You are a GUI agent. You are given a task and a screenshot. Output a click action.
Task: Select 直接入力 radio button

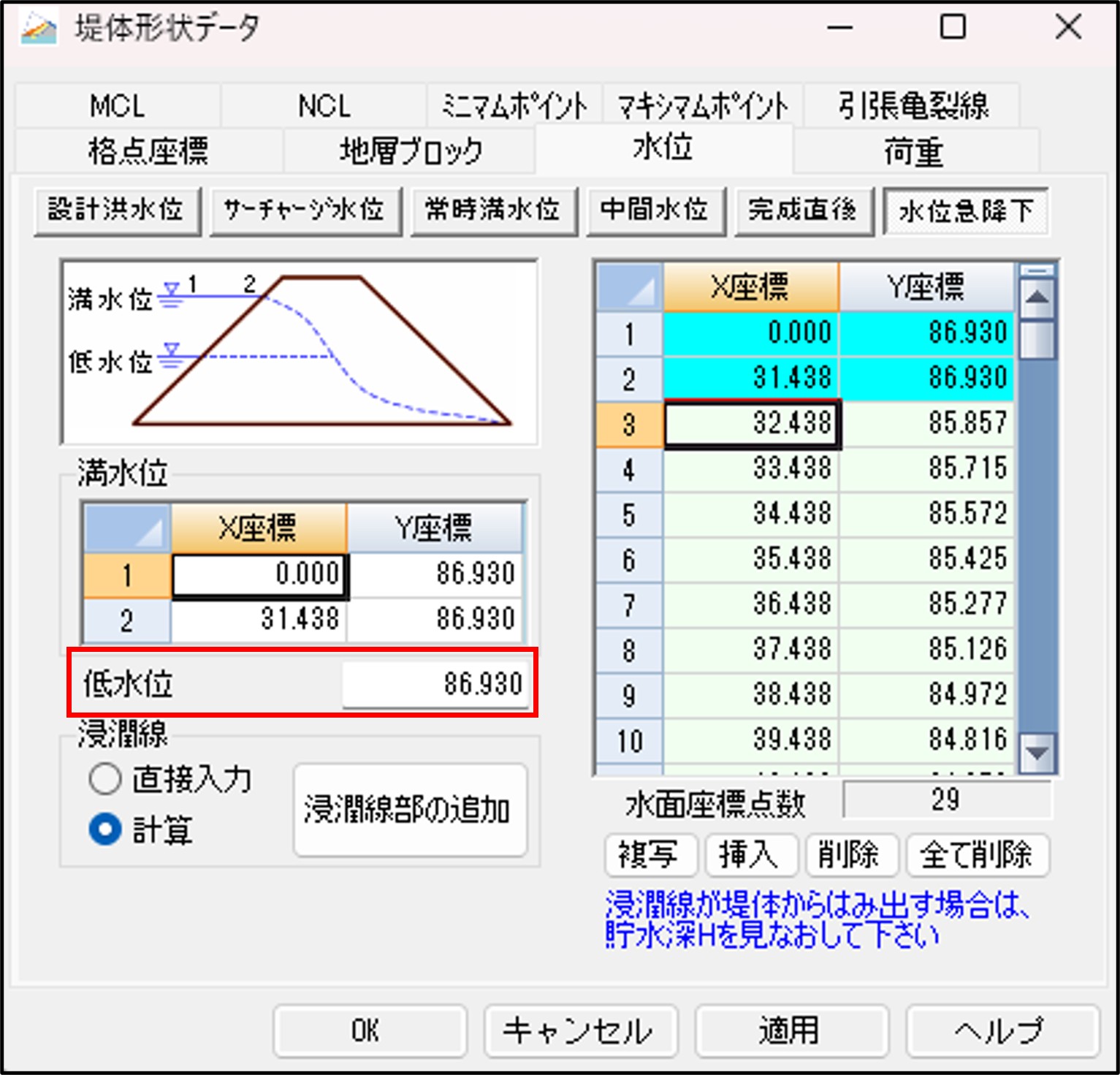(105, 779)
